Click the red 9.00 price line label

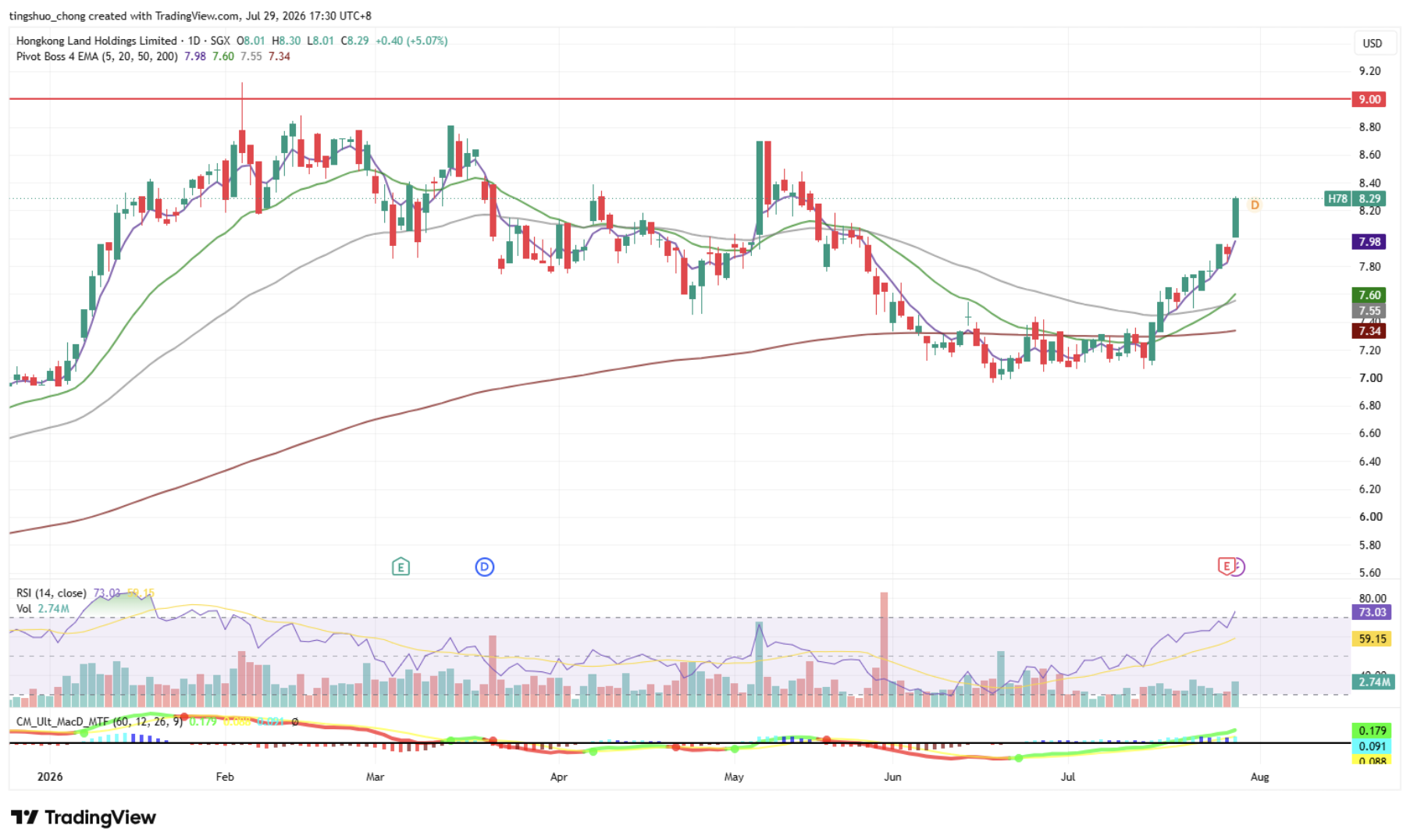tap(1369, 99)
